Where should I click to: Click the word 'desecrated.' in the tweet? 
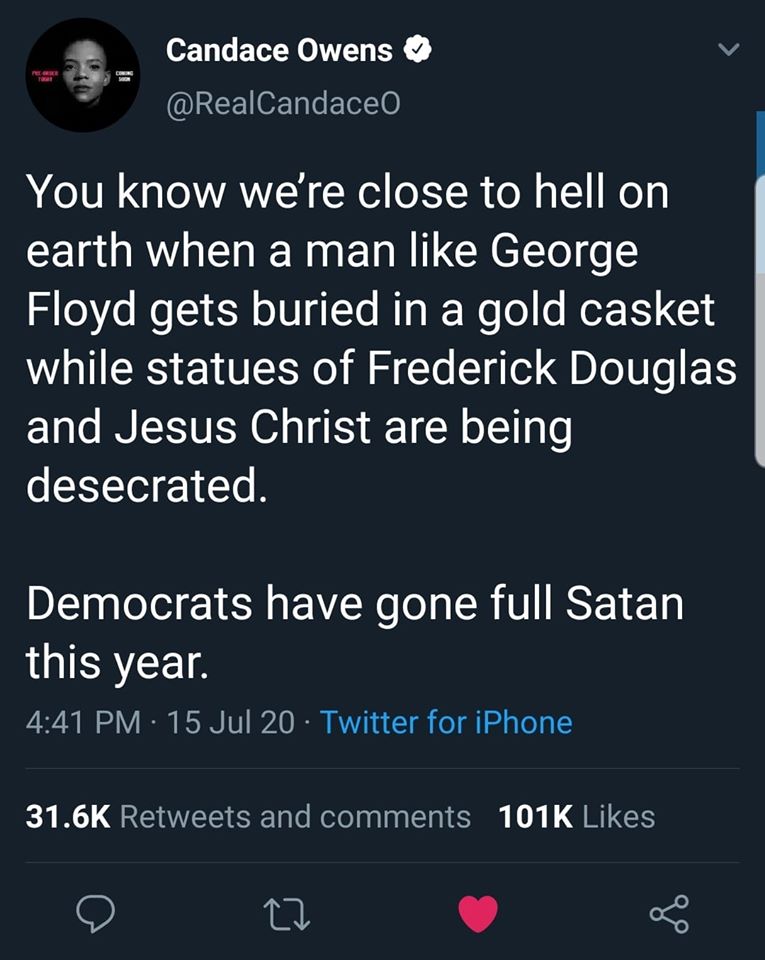tap(147, 487)
